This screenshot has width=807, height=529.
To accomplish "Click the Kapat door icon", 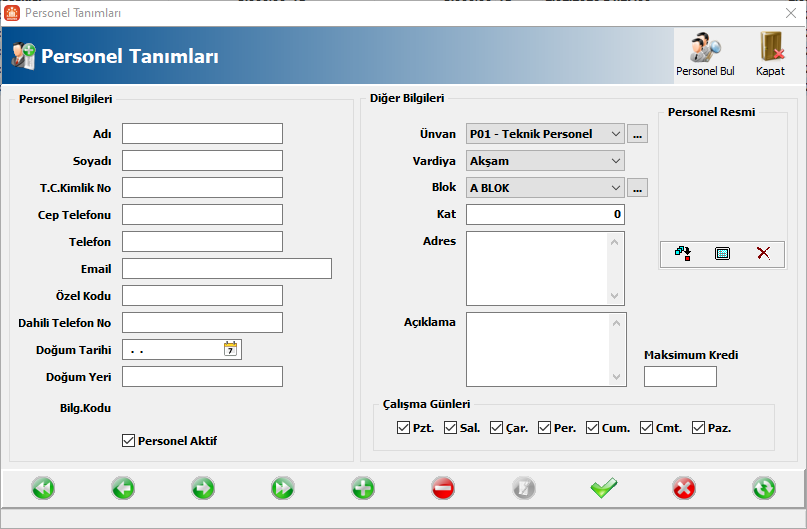I will pos(770,49).
